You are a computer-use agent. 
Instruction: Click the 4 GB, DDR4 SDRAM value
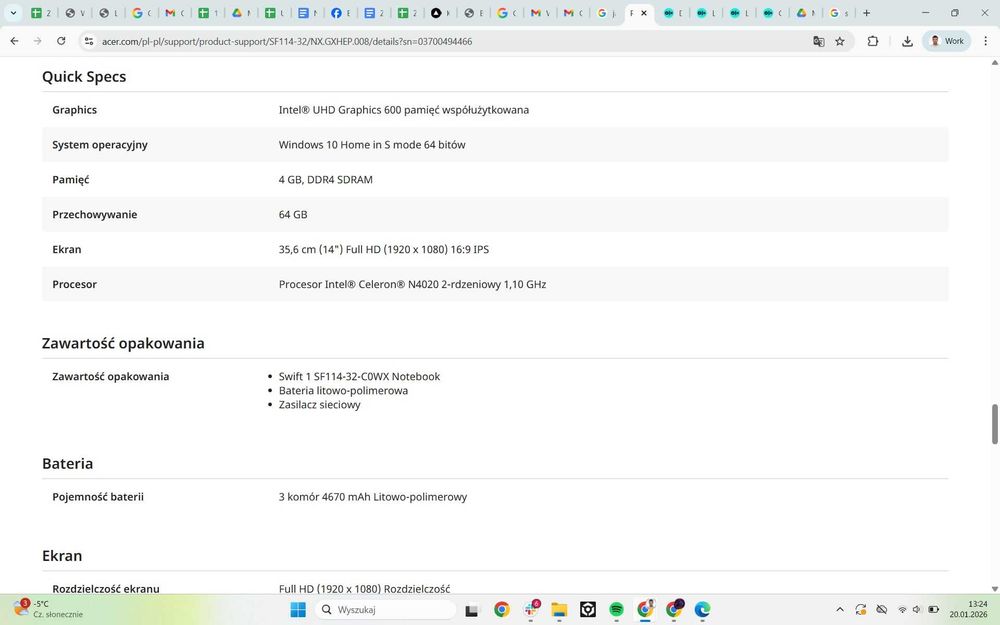[x=325, y=180]
